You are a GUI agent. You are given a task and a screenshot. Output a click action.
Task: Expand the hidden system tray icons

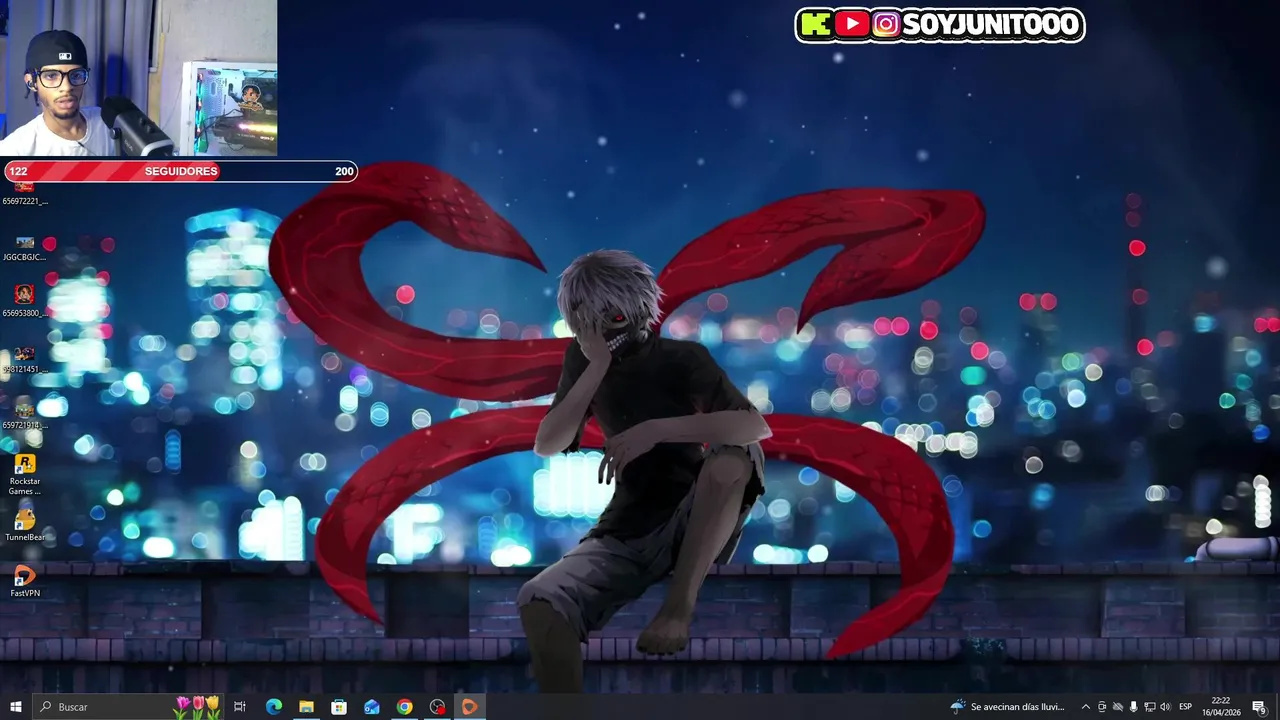(x=1085, y=707)
